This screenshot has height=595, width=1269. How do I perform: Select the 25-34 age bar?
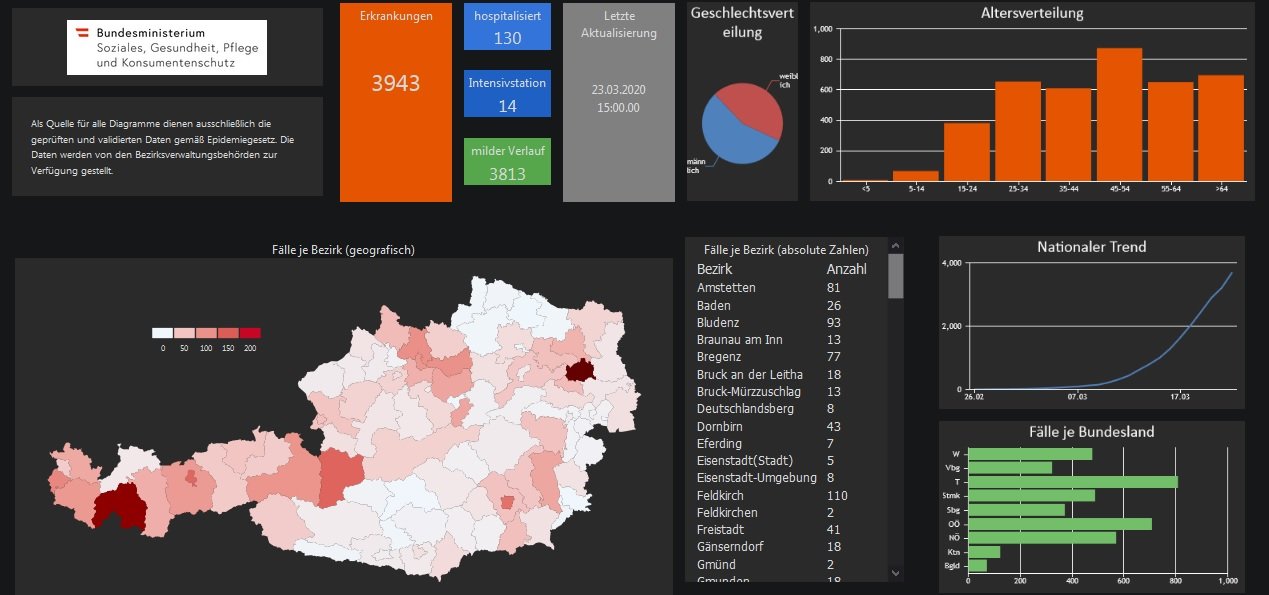(x=1018, y=131)
